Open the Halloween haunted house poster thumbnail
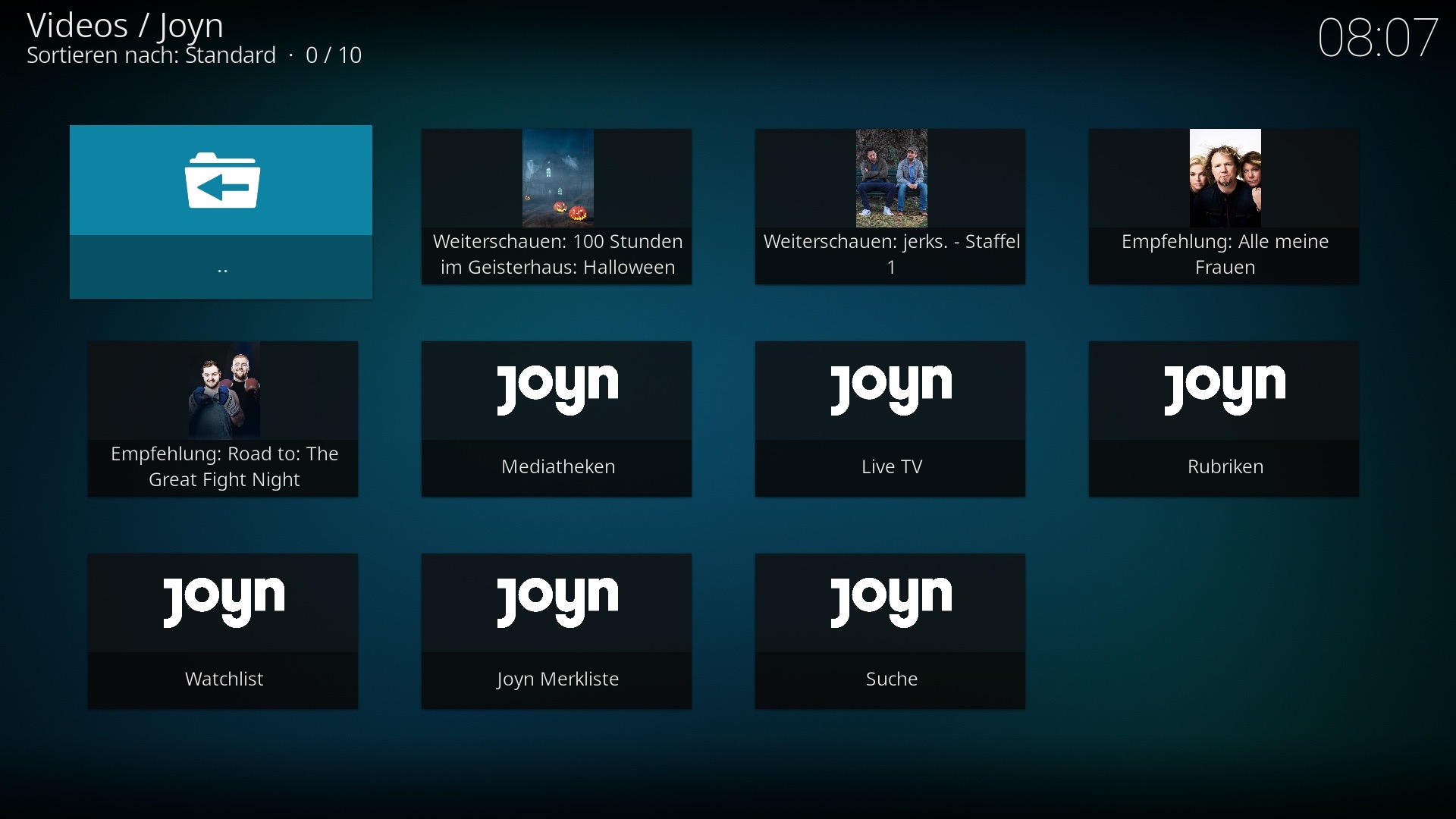Screen dimensions: 1456x819 pyautogui.click(x=558, y=178)
